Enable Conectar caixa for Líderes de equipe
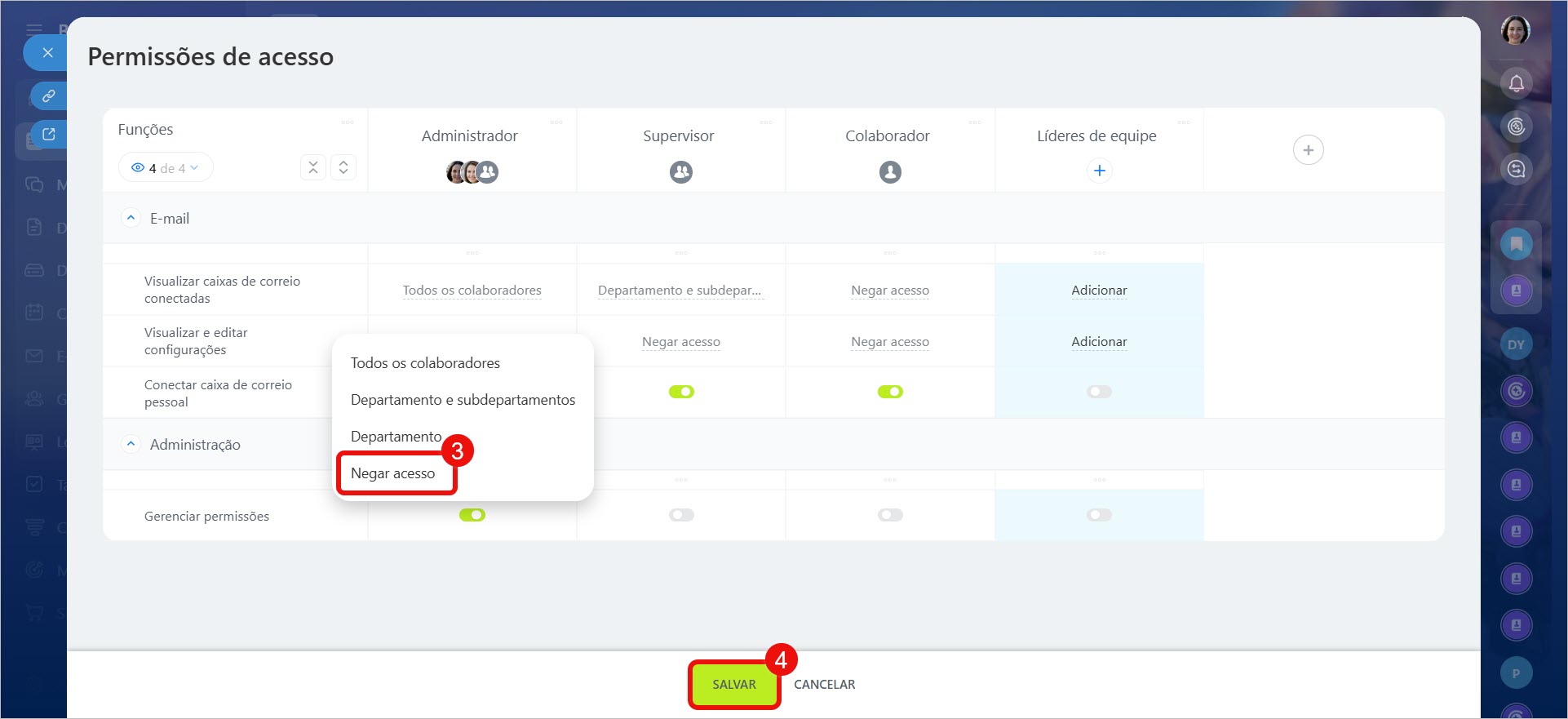Viewport: 1568px width, 719px height. click(1099, 392)
